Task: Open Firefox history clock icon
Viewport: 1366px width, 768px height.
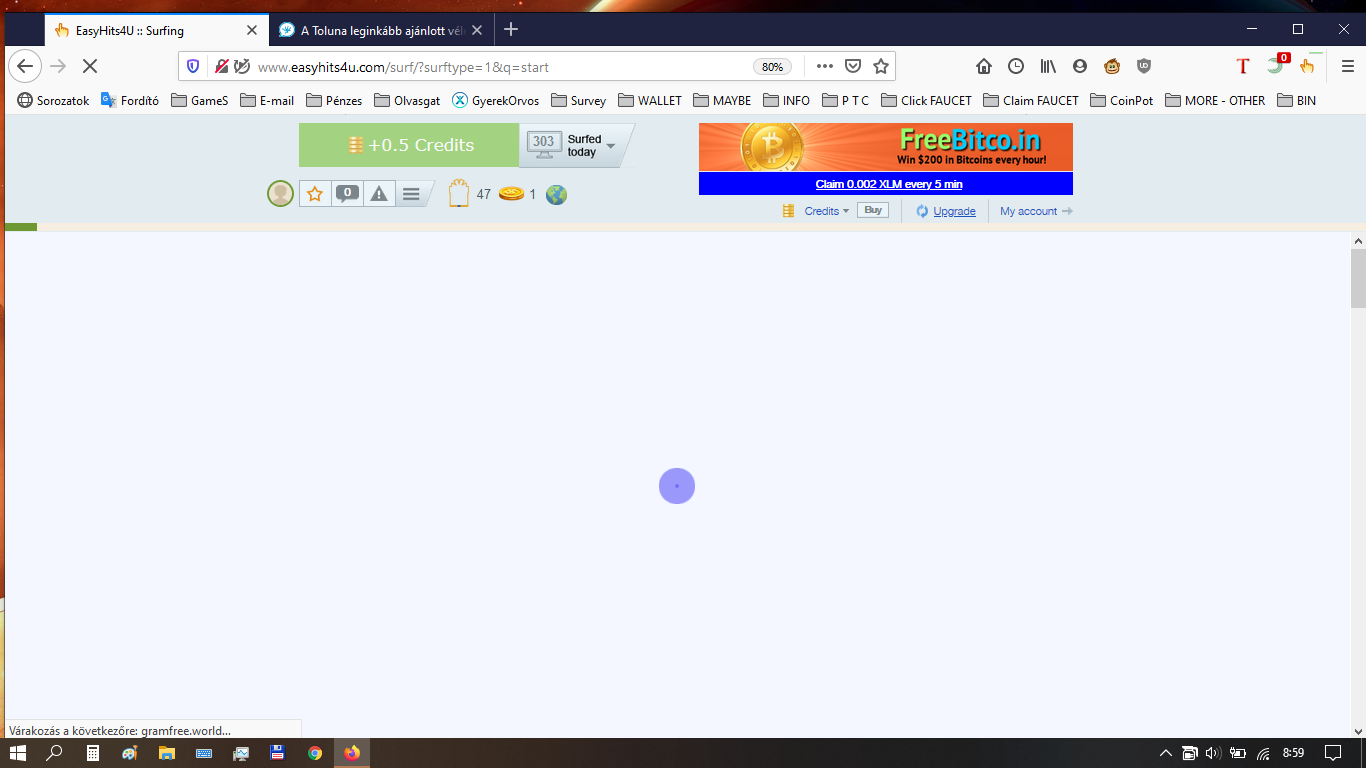Action: tap(1016, 66)
